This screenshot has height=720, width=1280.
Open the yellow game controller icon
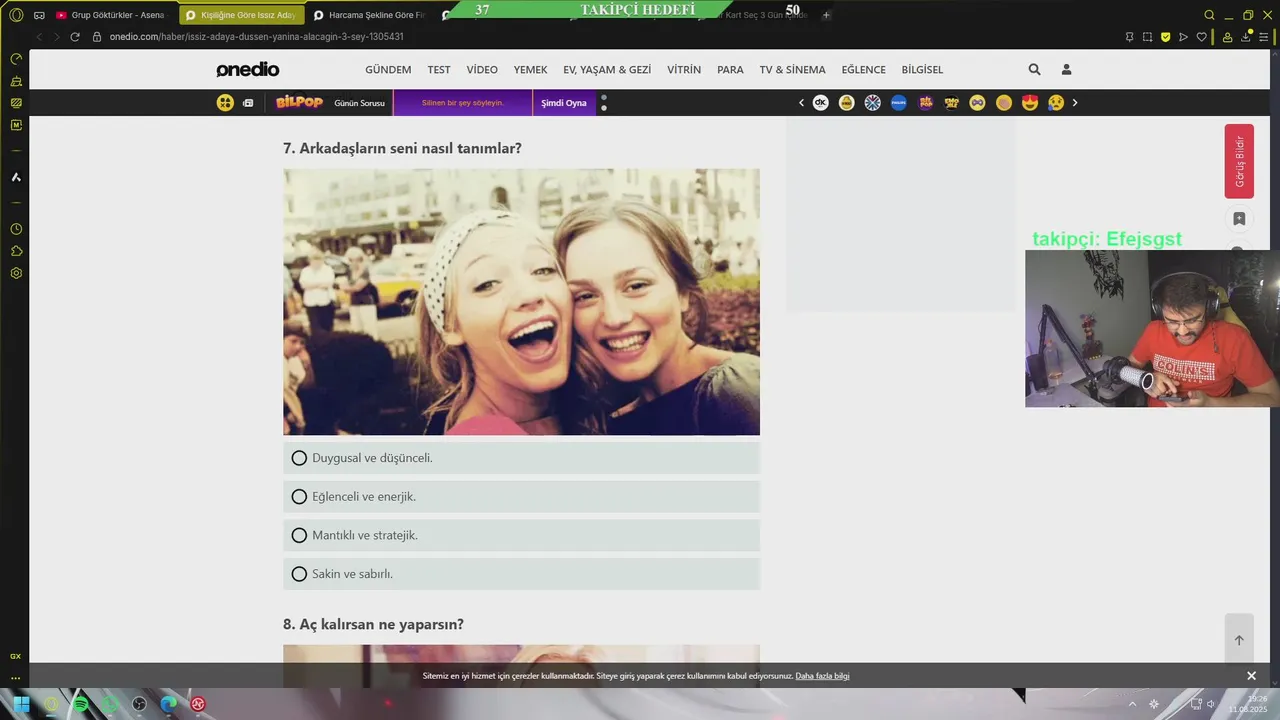(x=225, y=103)
